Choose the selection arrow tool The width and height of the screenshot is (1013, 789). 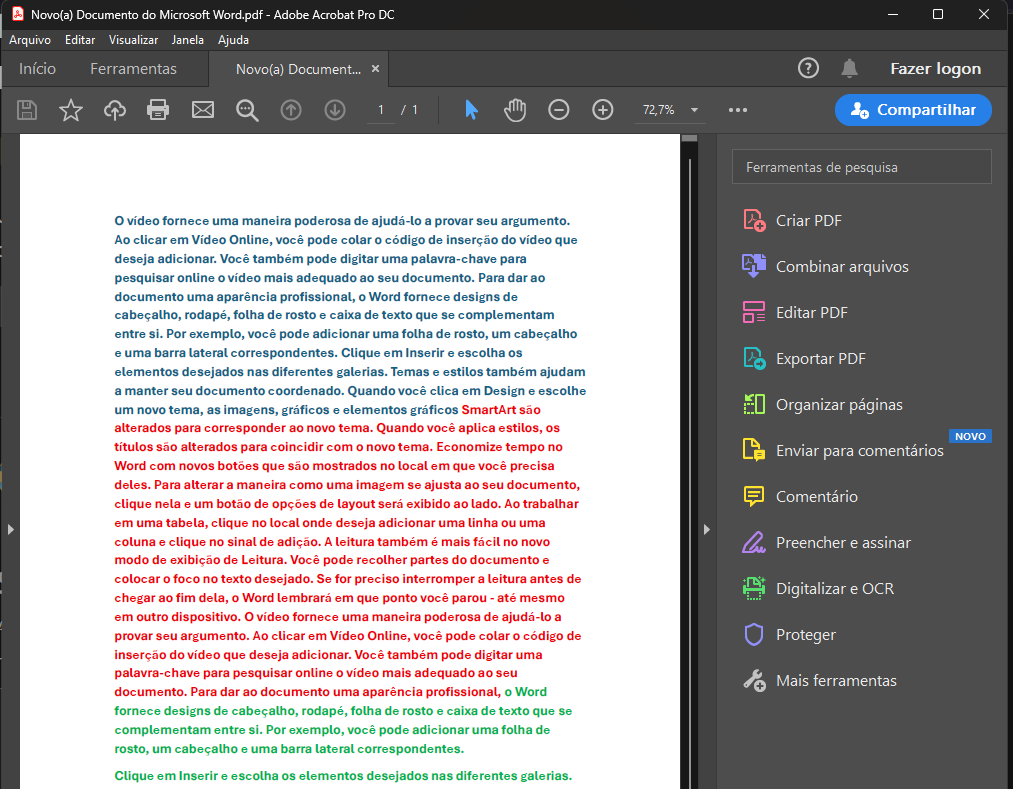tap(472, 110)
